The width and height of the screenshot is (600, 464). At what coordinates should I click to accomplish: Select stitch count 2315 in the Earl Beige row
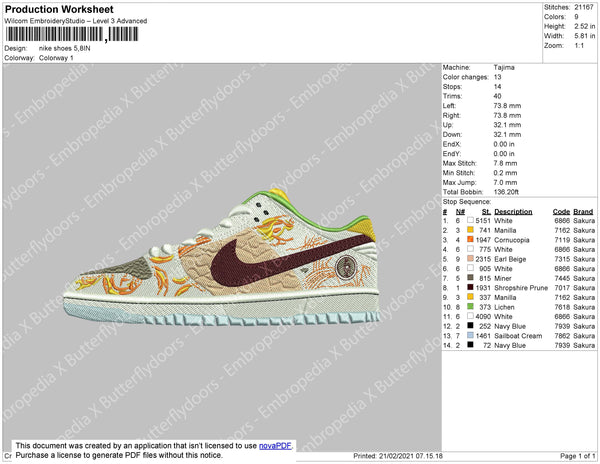pyautogui.click(x=483, y=259)
